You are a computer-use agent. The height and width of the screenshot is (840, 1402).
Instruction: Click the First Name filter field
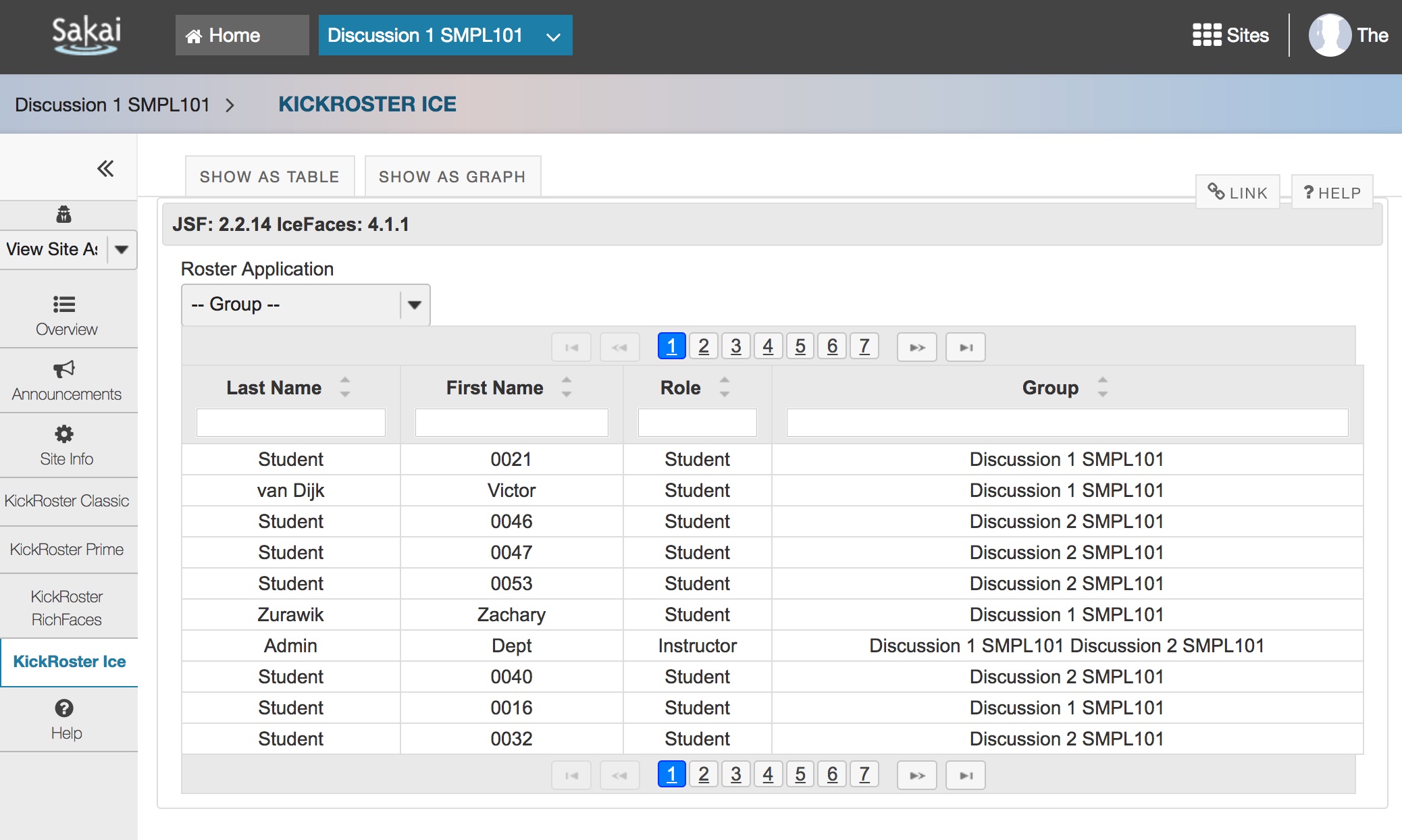511,423
